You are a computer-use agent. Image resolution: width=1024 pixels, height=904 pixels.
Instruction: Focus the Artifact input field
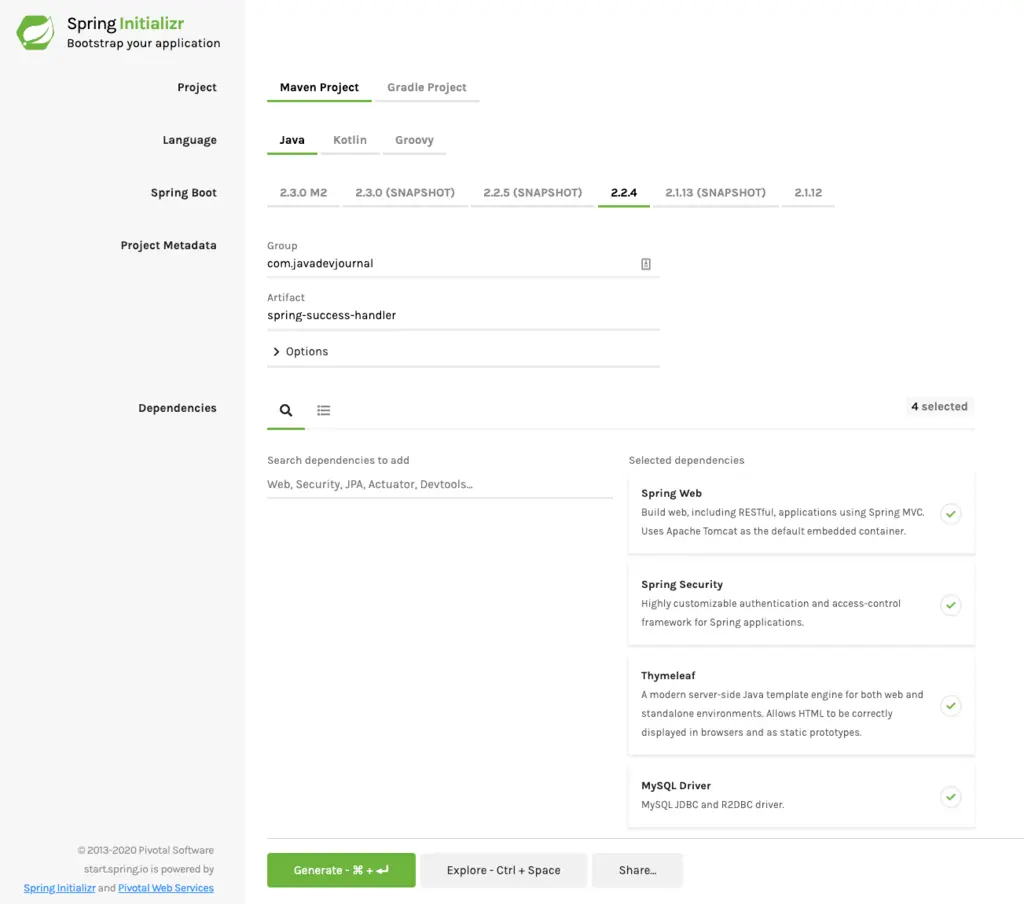[x=463, y=315]
